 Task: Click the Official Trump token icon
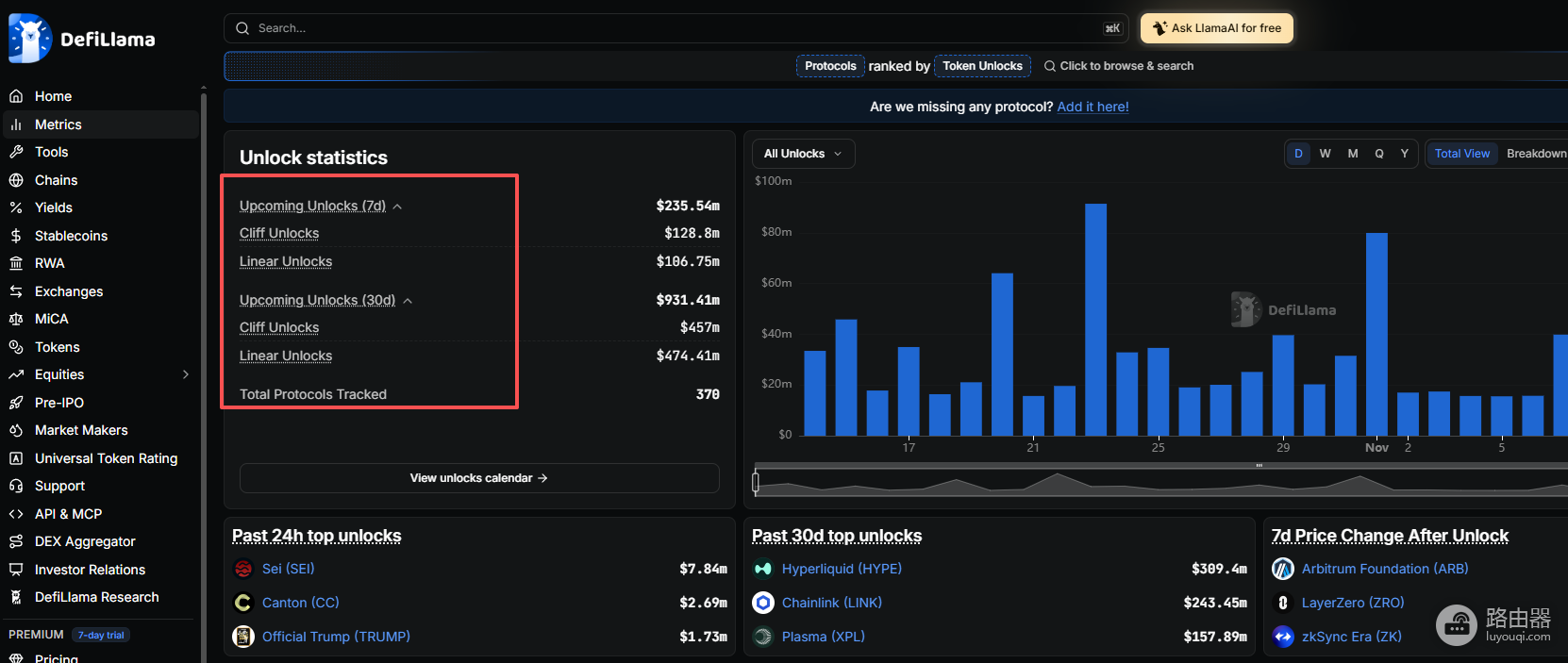(243, 637)
